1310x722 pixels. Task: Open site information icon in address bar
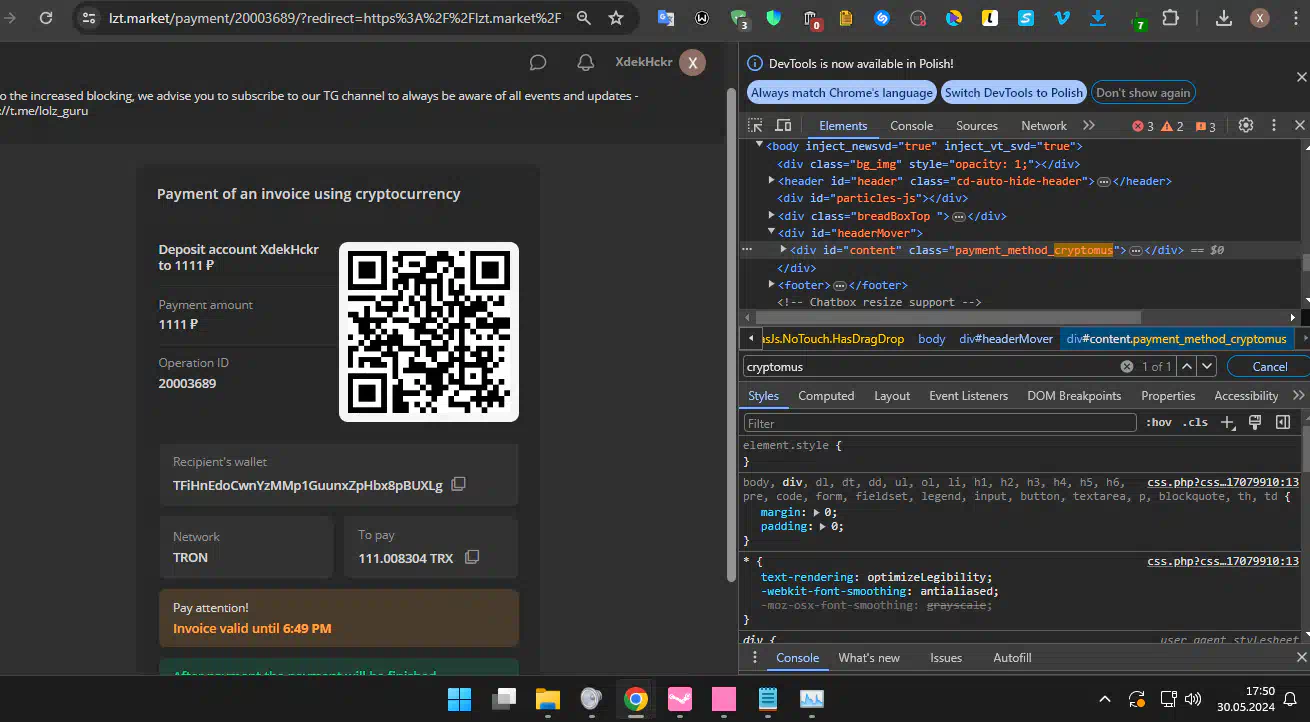[89, 18]
